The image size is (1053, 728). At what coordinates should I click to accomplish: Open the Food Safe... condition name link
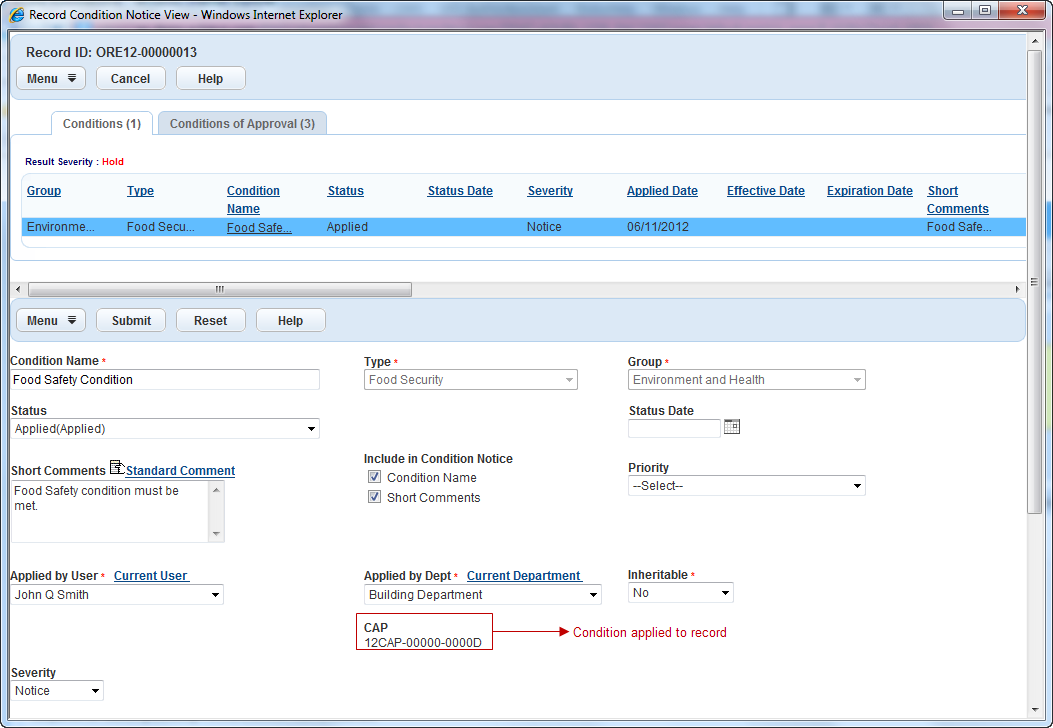259,228
